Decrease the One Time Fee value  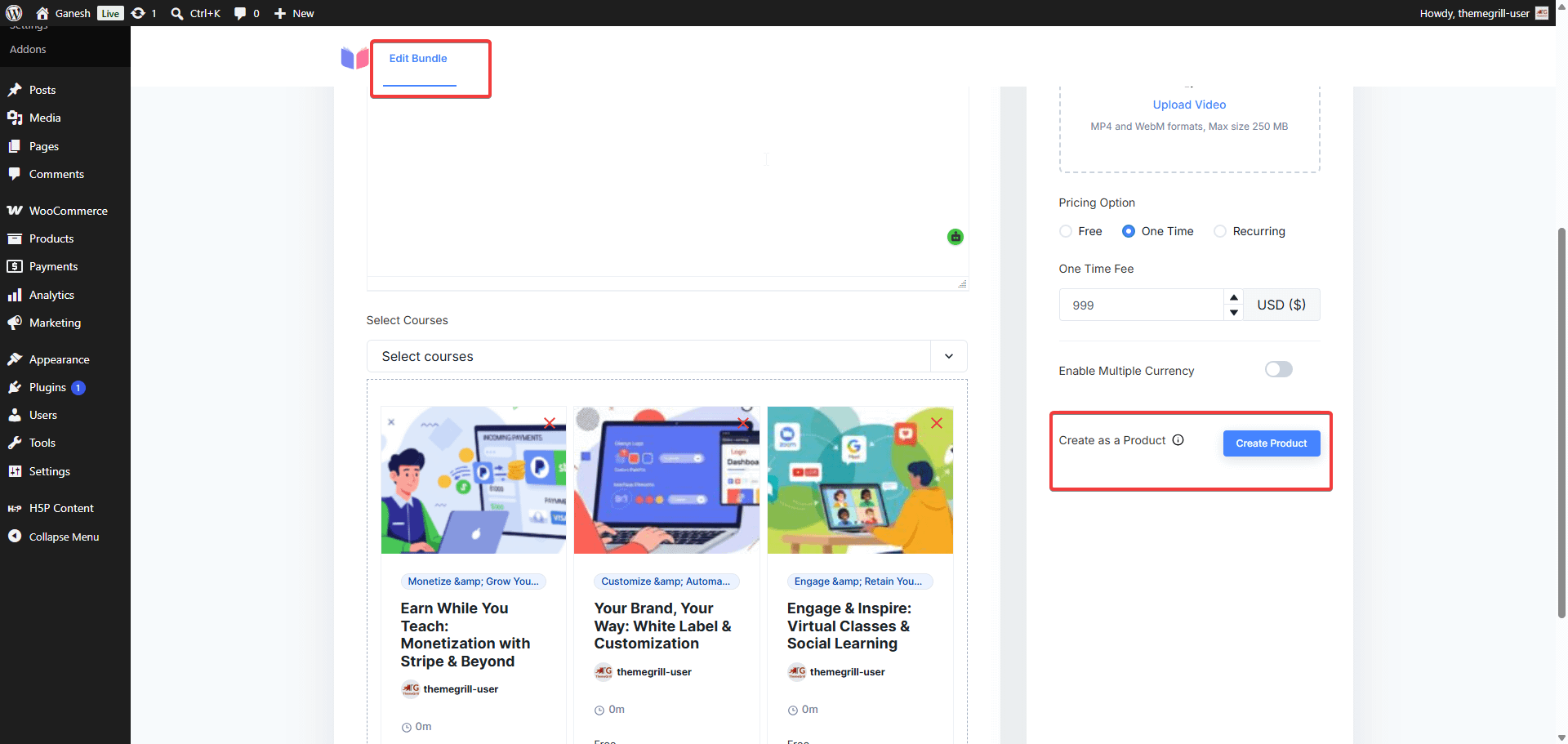pos(1234,312)
